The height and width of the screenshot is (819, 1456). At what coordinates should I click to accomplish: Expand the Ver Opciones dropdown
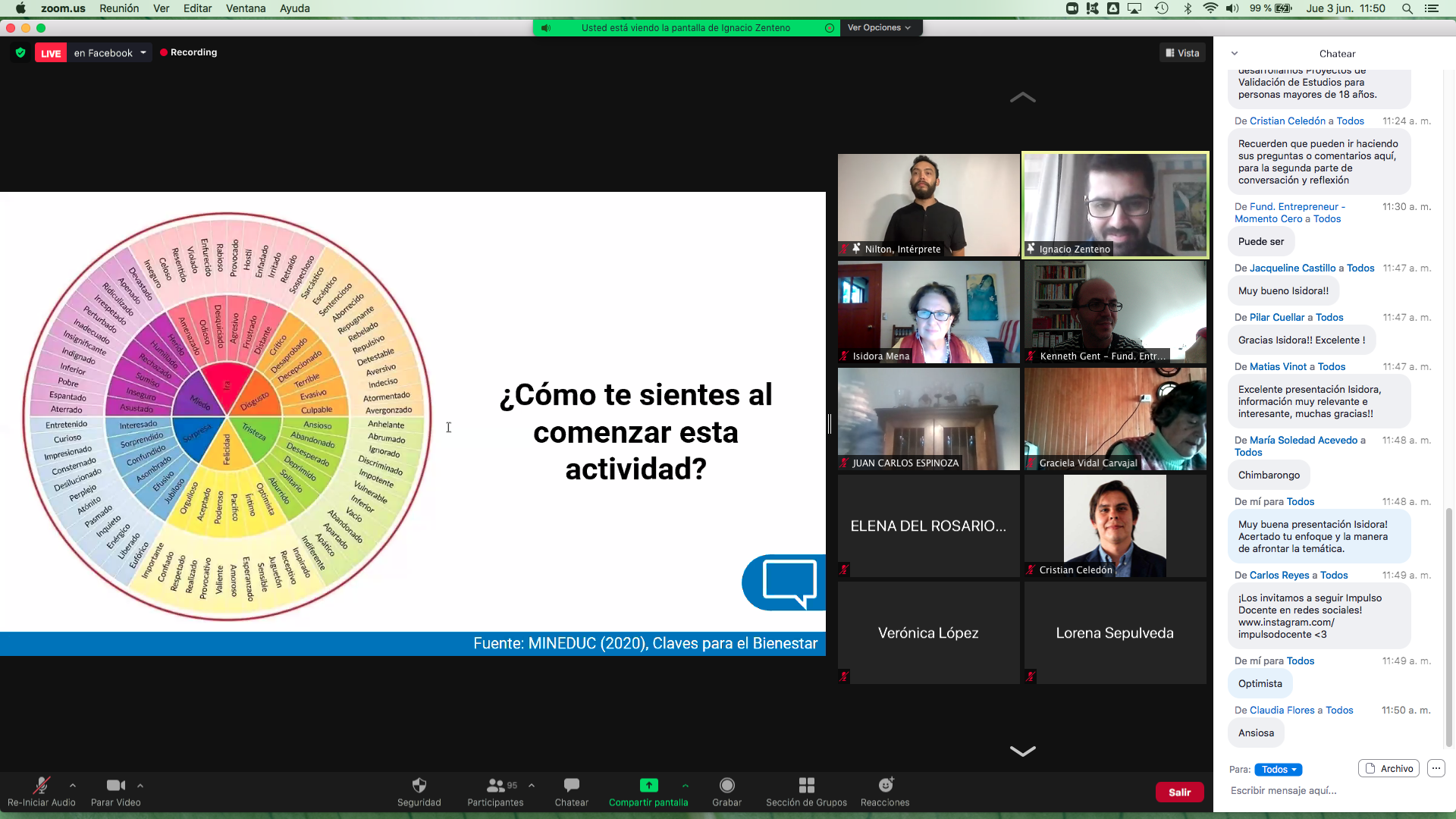(x=879, y=27)
